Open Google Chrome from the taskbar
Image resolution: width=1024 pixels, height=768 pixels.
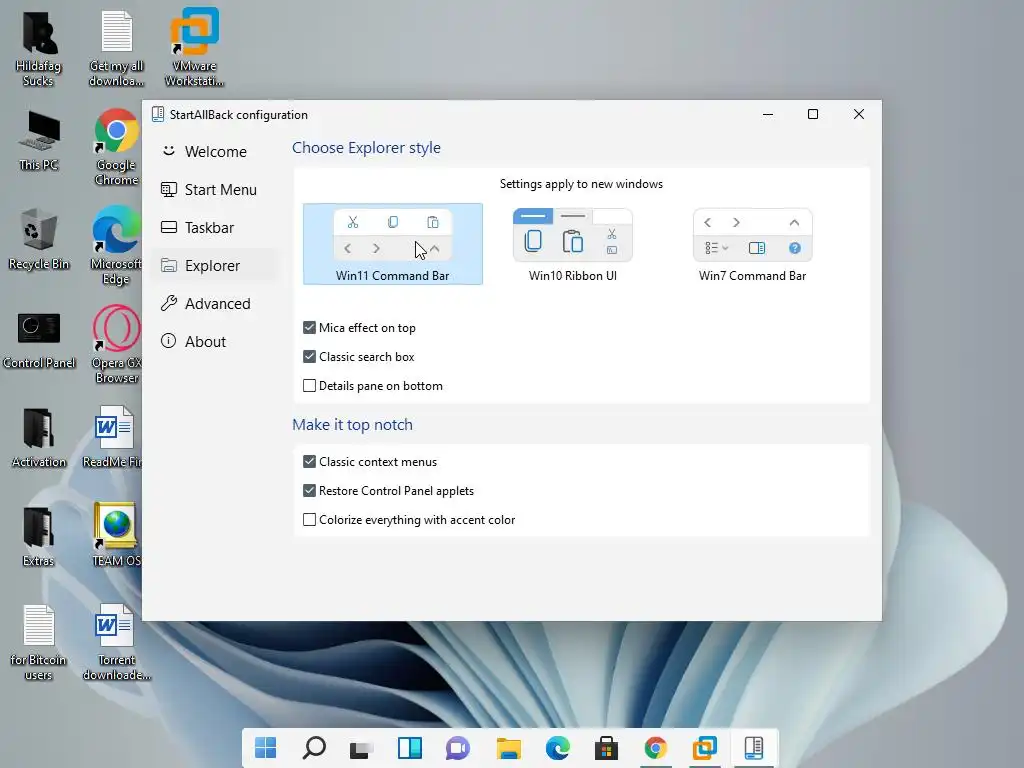click(x=655, y=748)
